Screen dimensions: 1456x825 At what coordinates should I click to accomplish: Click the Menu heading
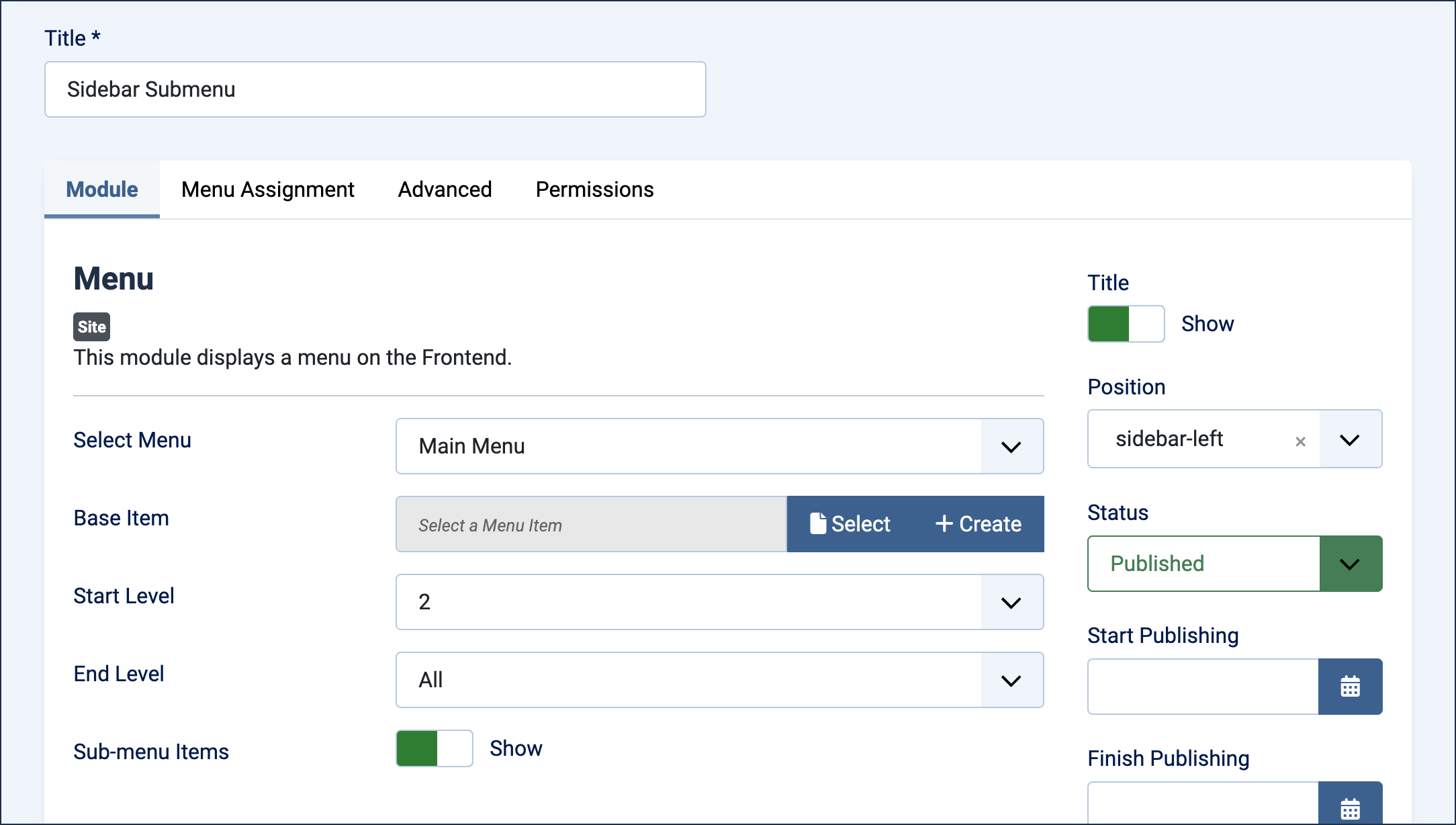[113, 279]
